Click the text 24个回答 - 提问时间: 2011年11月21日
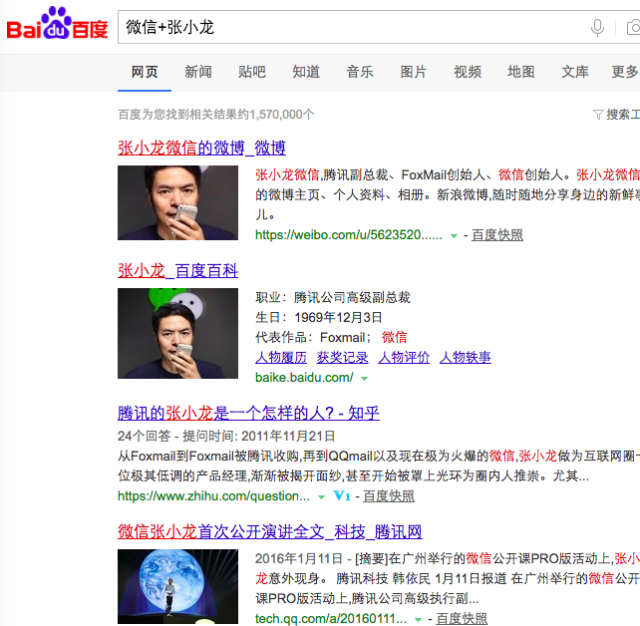The image size is (640, 626). click(x=226, y=436)
